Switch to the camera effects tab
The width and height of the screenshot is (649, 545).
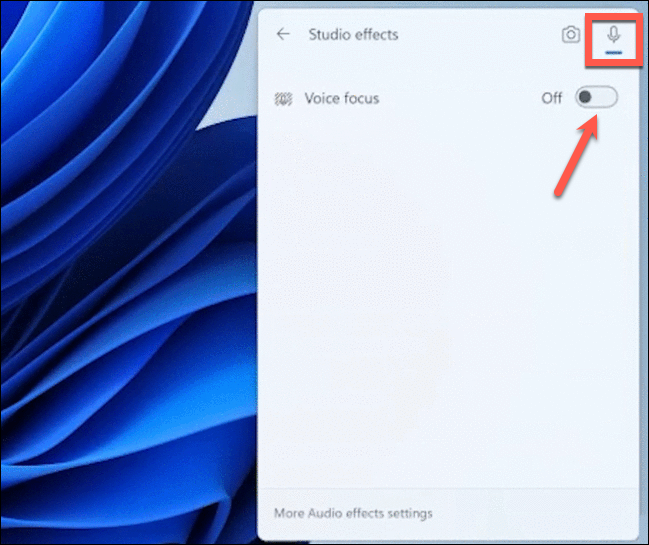tap(571, 34)
